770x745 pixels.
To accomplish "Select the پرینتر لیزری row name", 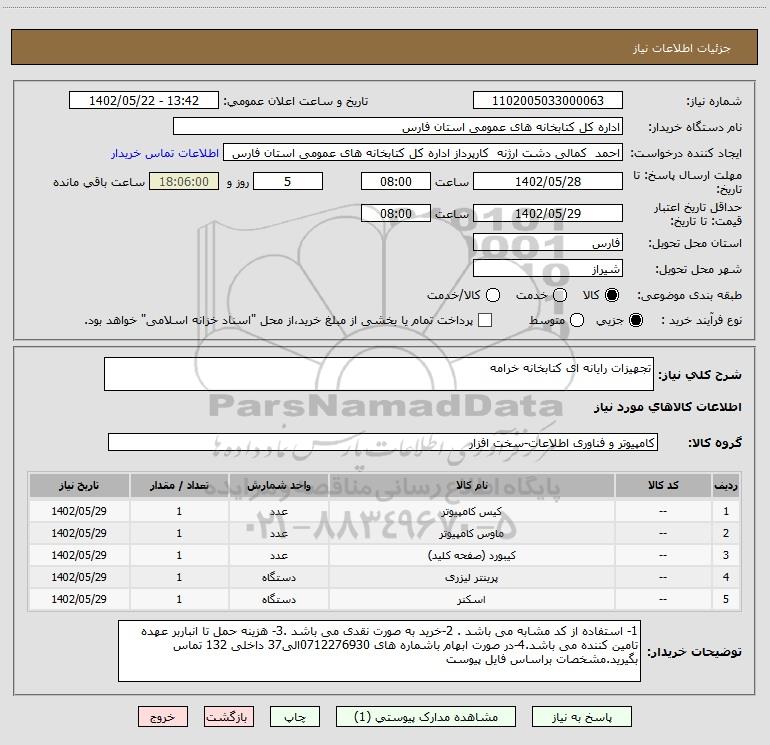I will [471, 578].
